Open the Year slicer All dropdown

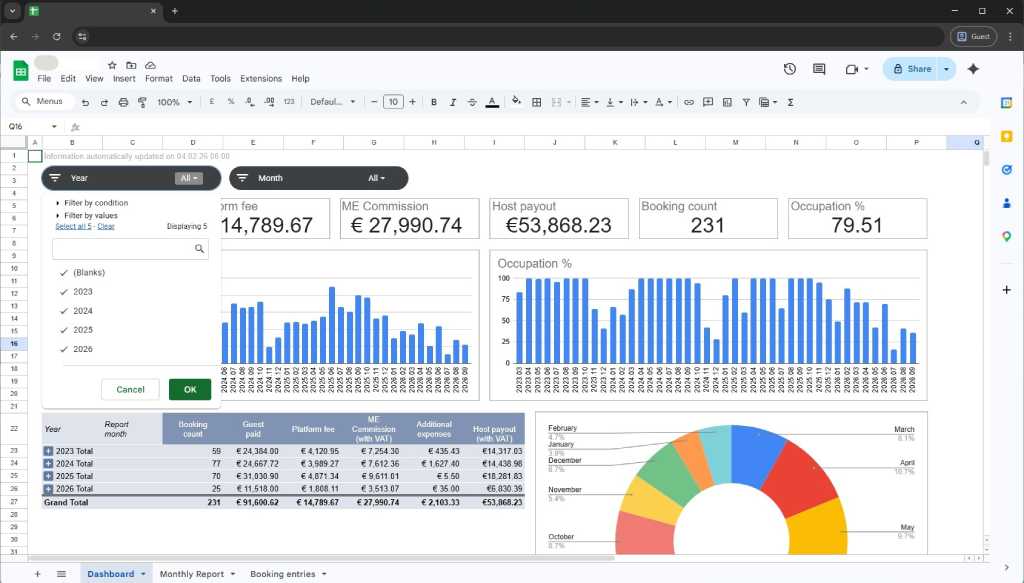(x=189, y=178)
